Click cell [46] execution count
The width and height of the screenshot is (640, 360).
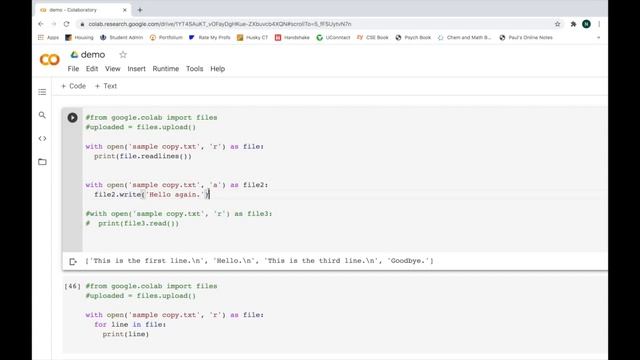click(x=72, y=286)
